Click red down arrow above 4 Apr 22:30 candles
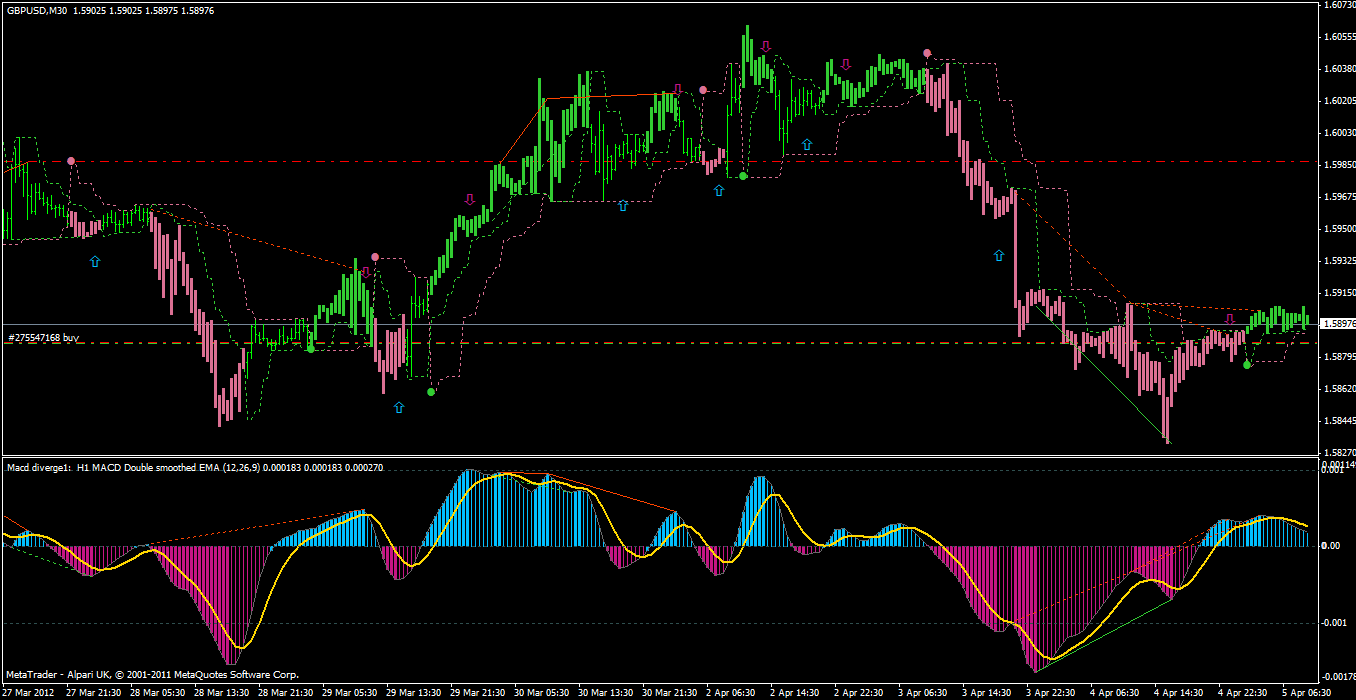 pos(1230,319)
